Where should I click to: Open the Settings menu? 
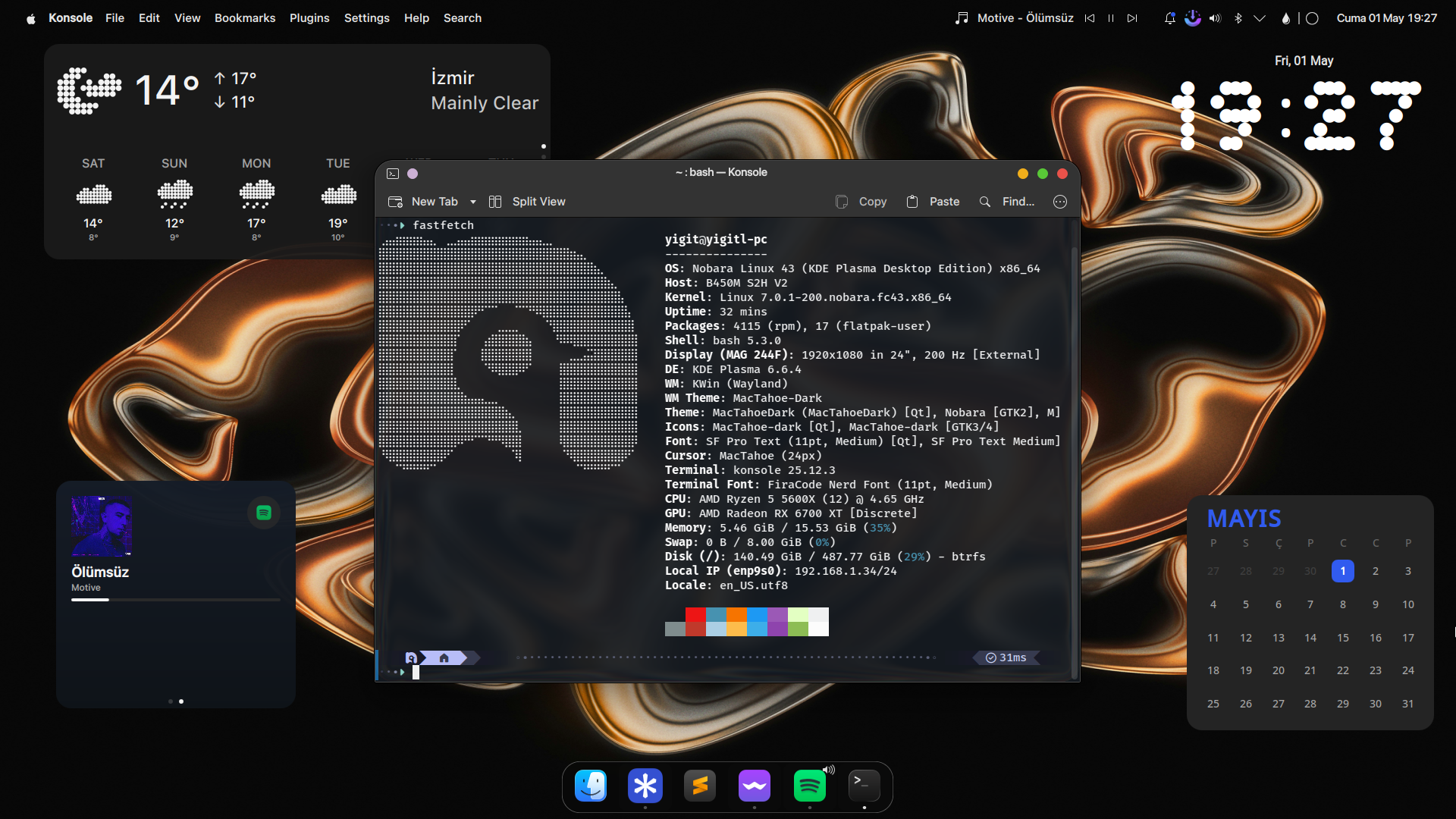(x=366, y=18)
